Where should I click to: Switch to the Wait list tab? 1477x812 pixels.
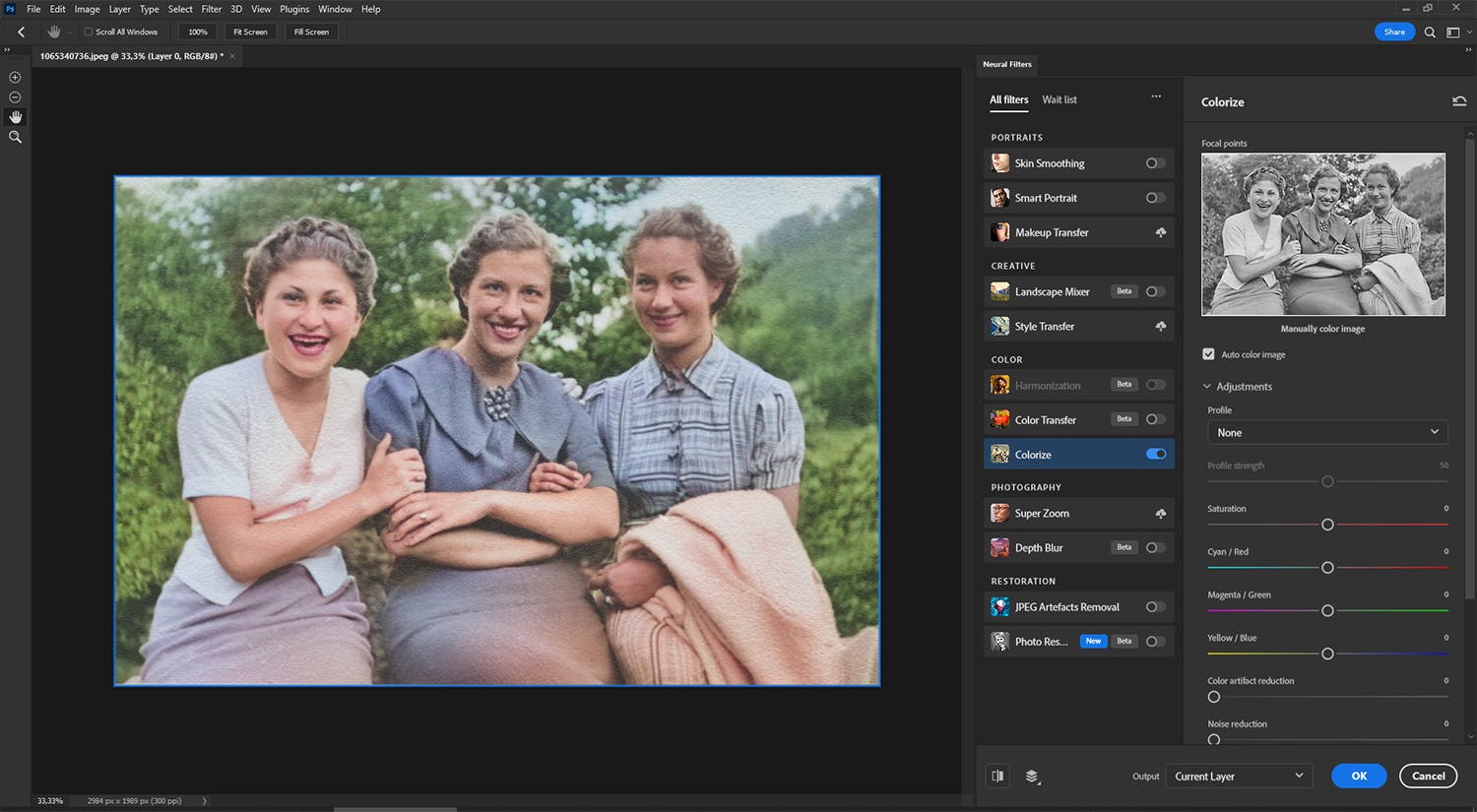(x=1059, y=99)
